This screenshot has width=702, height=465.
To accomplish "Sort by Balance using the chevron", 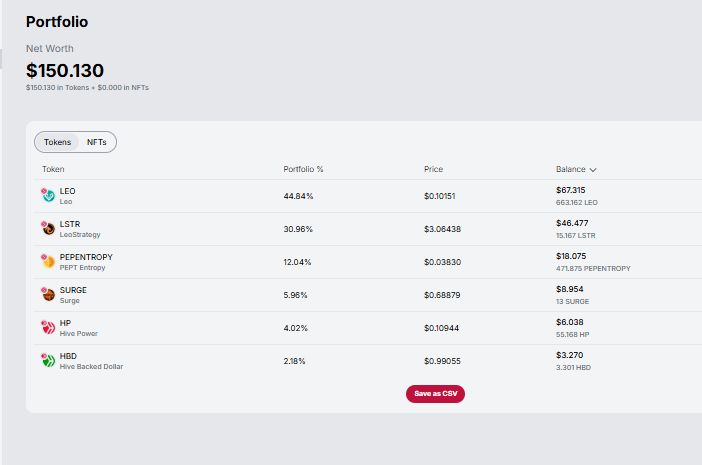I will click(x=593, y=170).
